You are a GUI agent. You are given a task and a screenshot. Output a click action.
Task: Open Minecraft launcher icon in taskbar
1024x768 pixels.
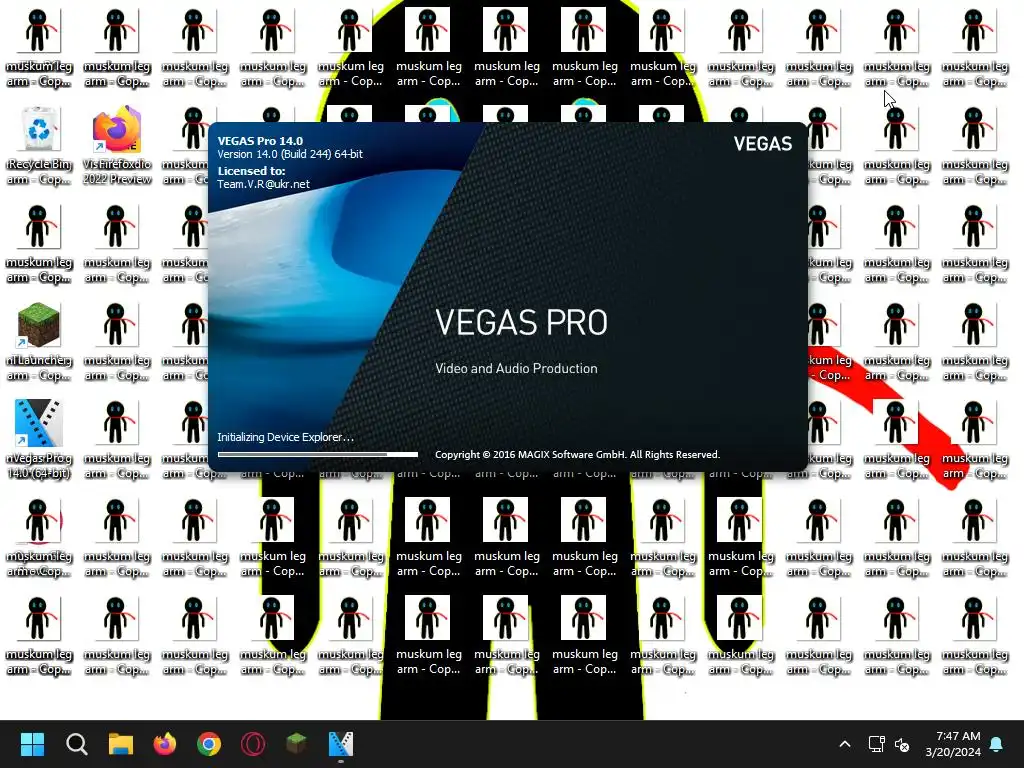[x=296, y=744]
